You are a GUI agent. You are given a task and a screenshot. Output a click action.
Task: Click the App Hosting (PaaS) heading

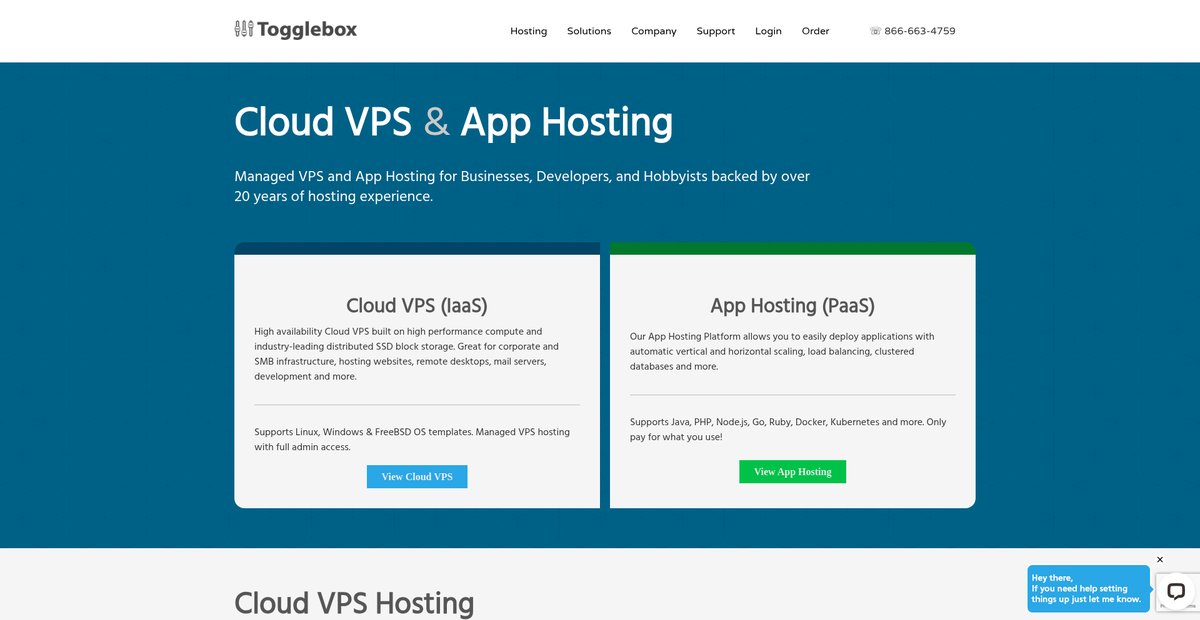point(793,306)
